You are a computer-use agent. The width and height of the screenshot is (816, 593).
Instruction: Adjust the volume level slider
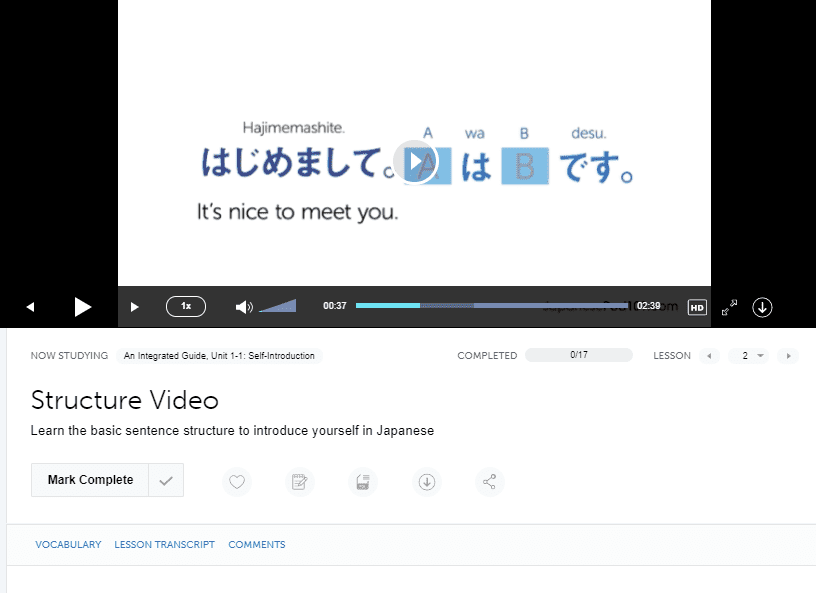pyautogui.click(x=278, y=306)
